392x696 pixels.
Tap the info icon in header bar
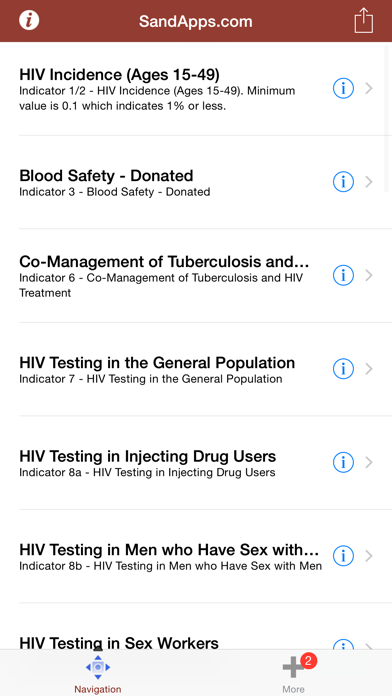pos(29,20)
